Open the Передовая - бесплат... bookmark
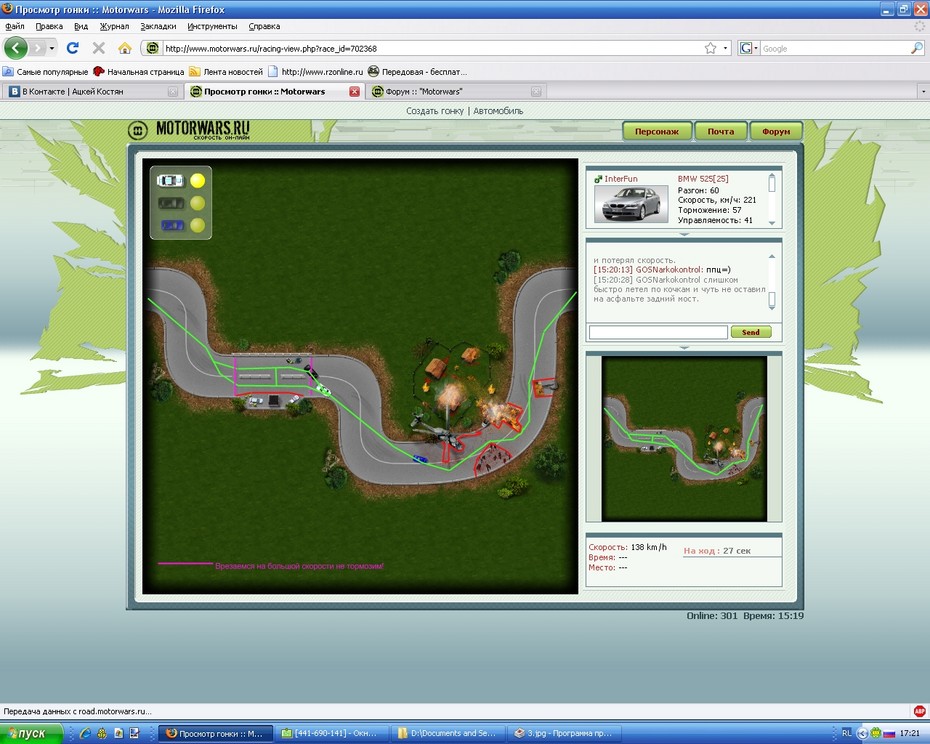The image size is (930, 744). click(418, 72)
